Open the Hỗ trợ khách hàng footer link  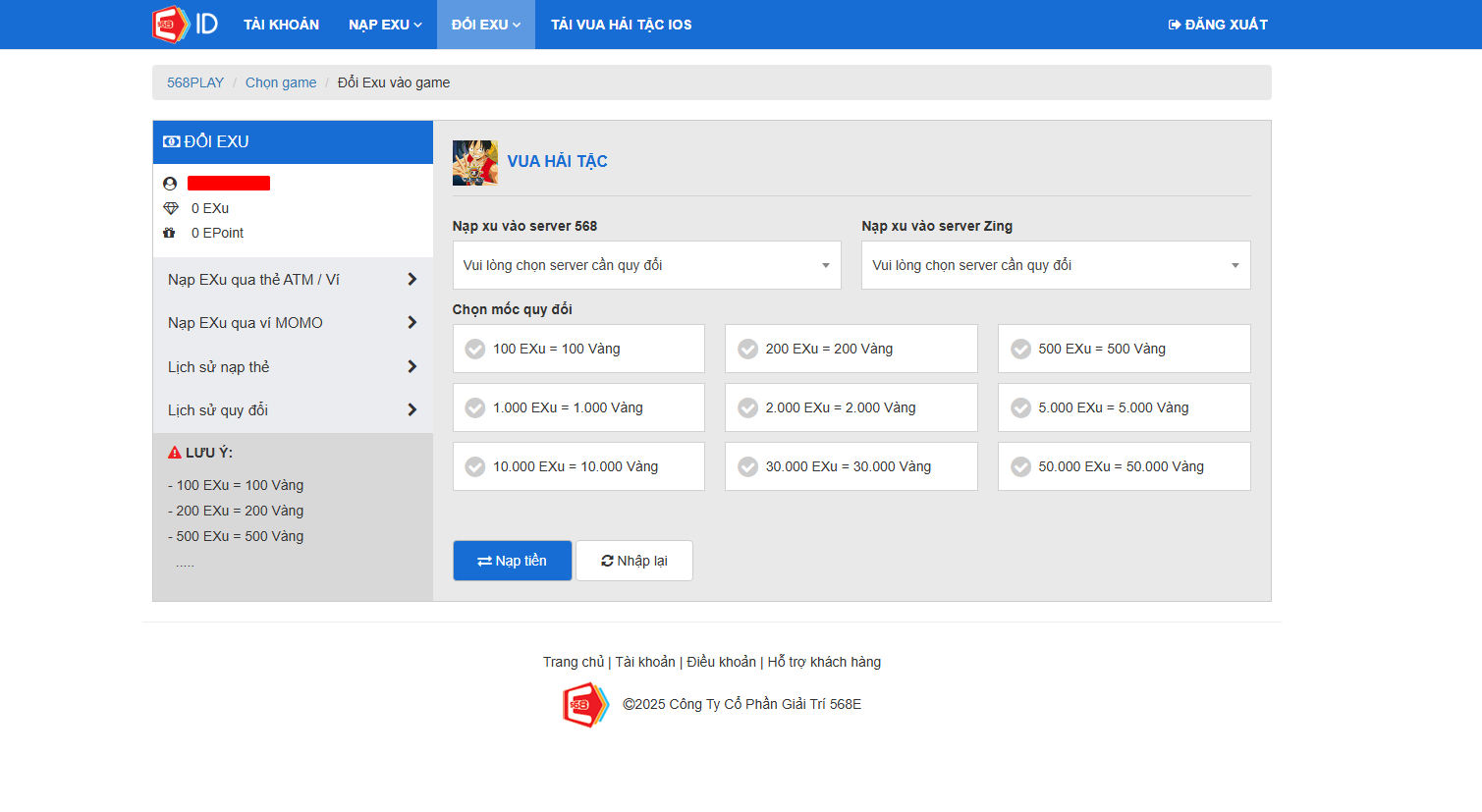(x=824, y=662)
